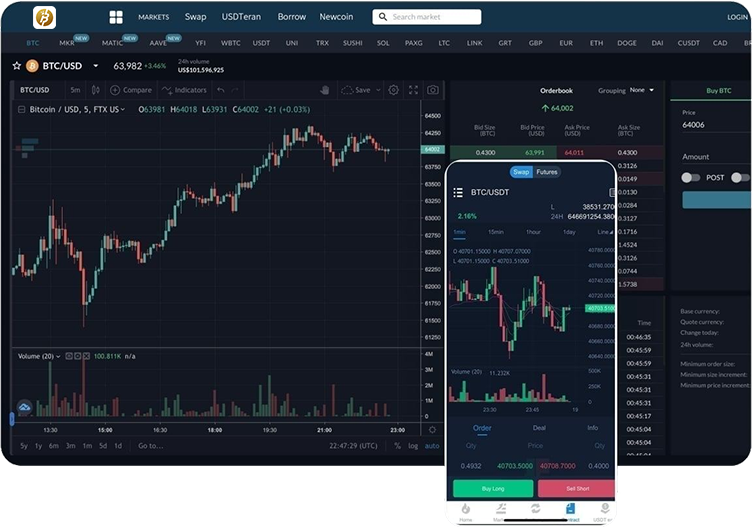Image resolution: width=752 pixels, height=527 pixels.
Task: Click the 64002 current price marker
Action: point(433,150)
